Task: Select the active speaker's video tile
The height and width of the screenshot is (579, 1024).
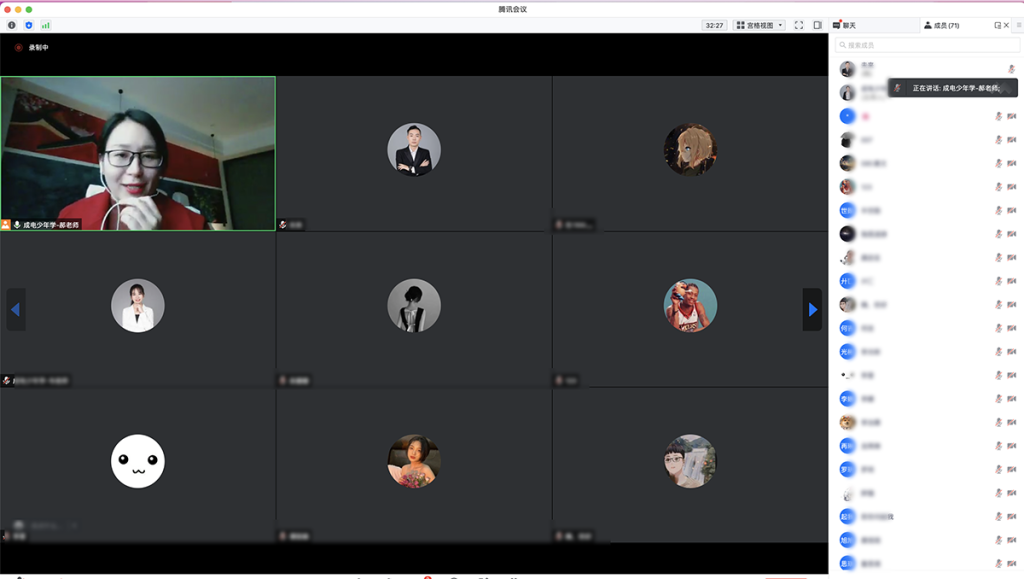Action: (x=138, y=153)
